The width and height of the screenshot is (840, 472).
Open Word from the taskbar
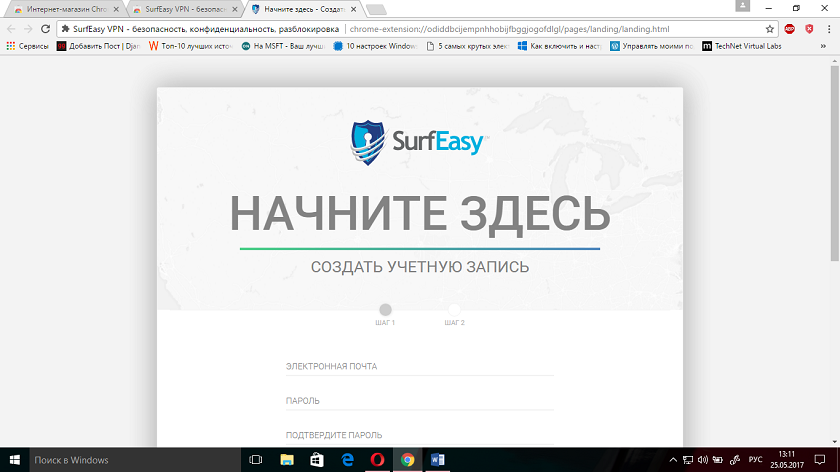tap(437, 460)
